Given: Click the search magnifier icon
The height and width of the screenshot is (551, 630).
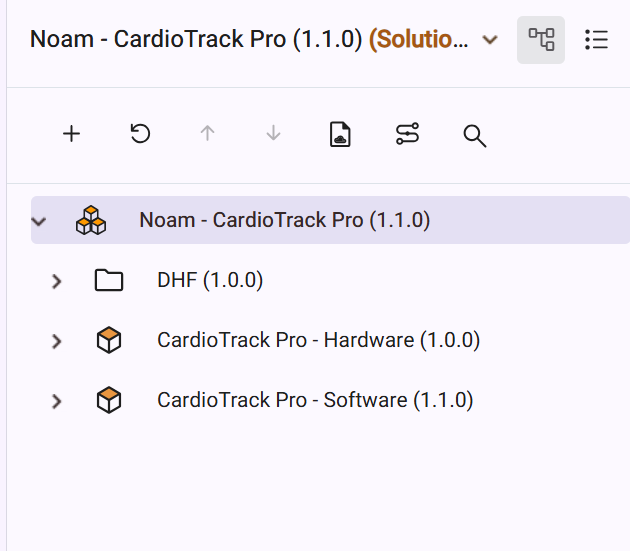Looking at the screenshot, I should (x=474, y=136).
